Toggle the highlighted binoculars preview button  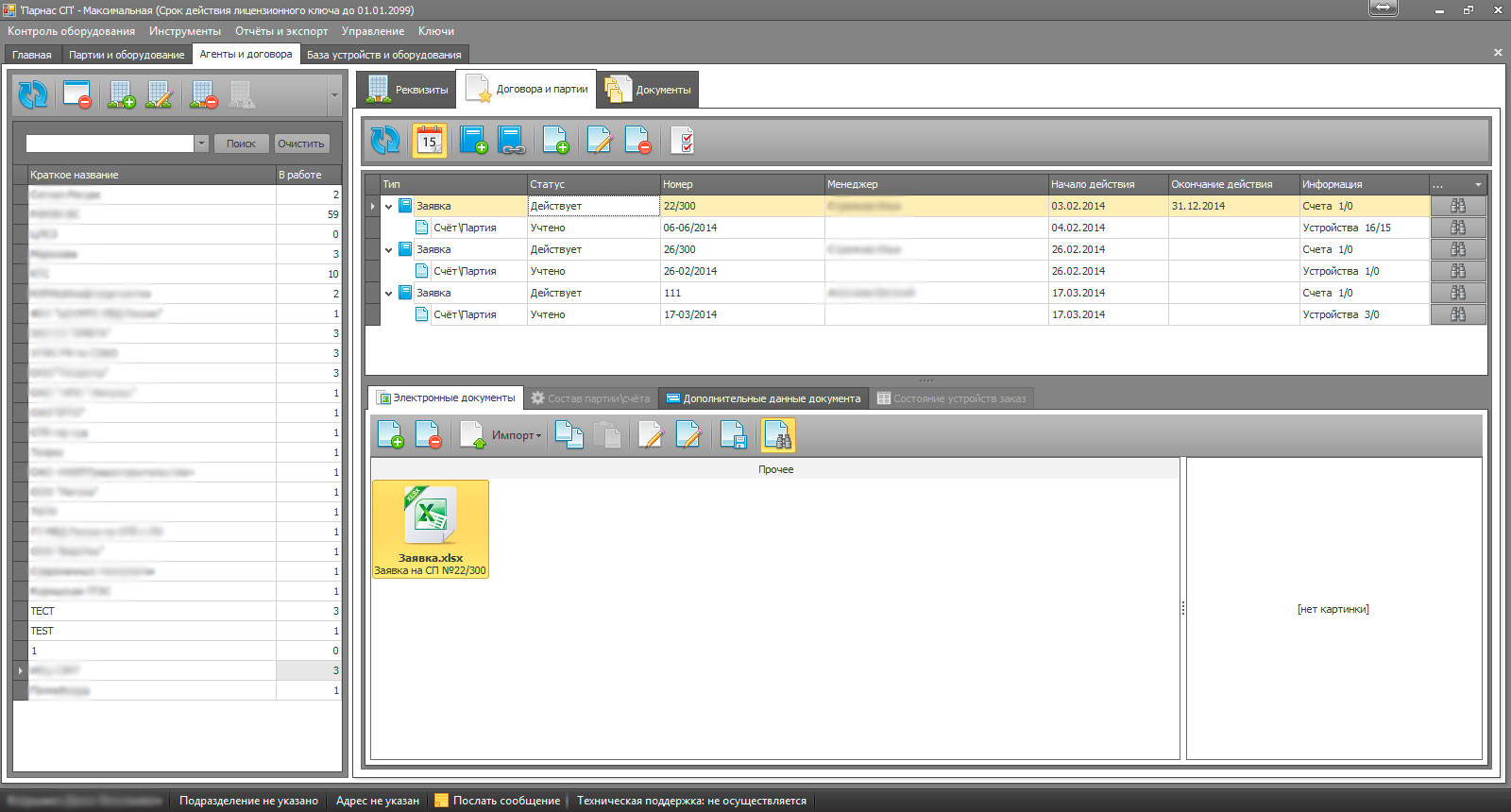pos(778,435)
